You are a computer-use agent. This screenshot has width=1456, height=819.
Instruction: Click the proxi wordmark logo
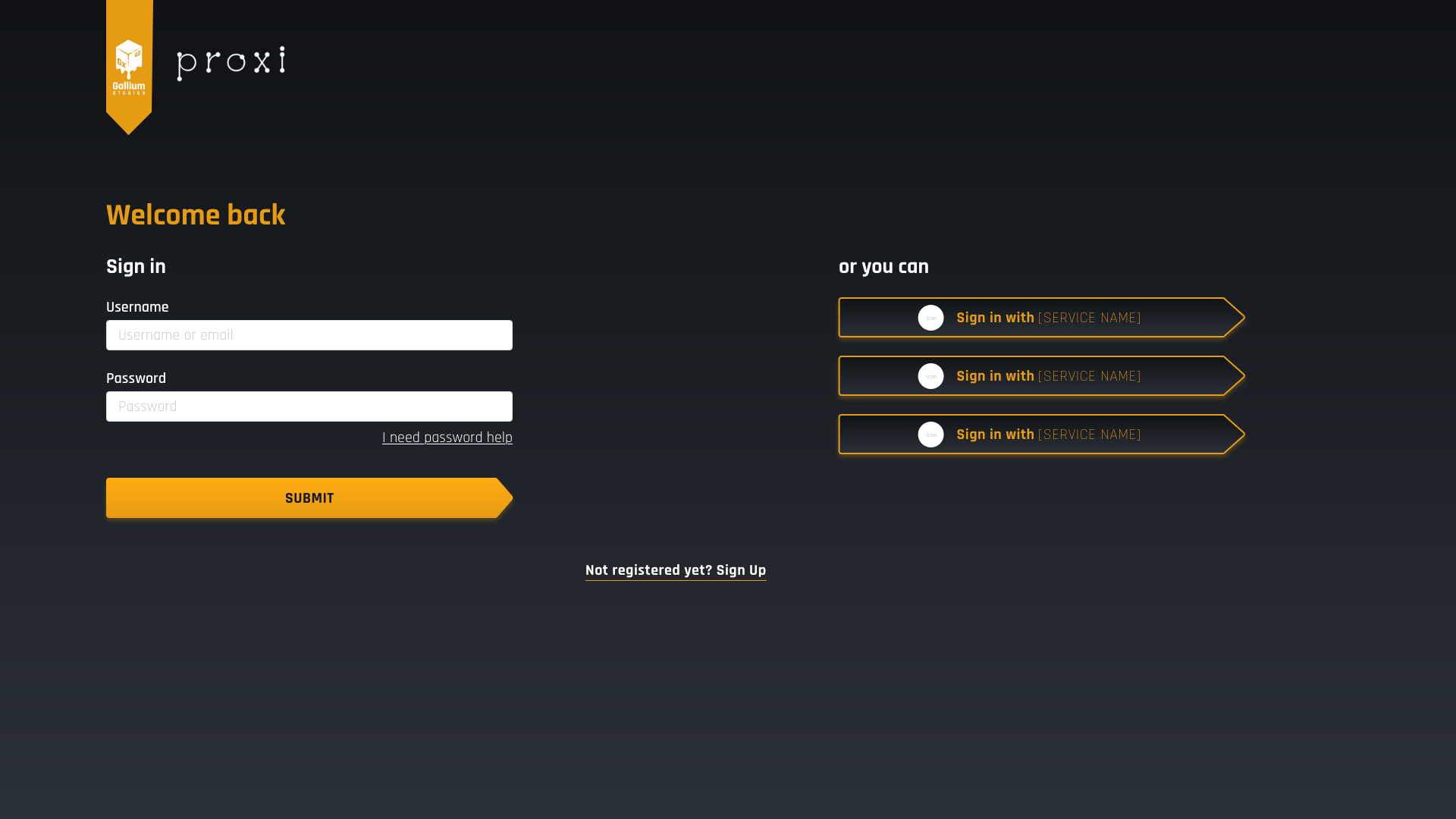(x=231, y=63)
